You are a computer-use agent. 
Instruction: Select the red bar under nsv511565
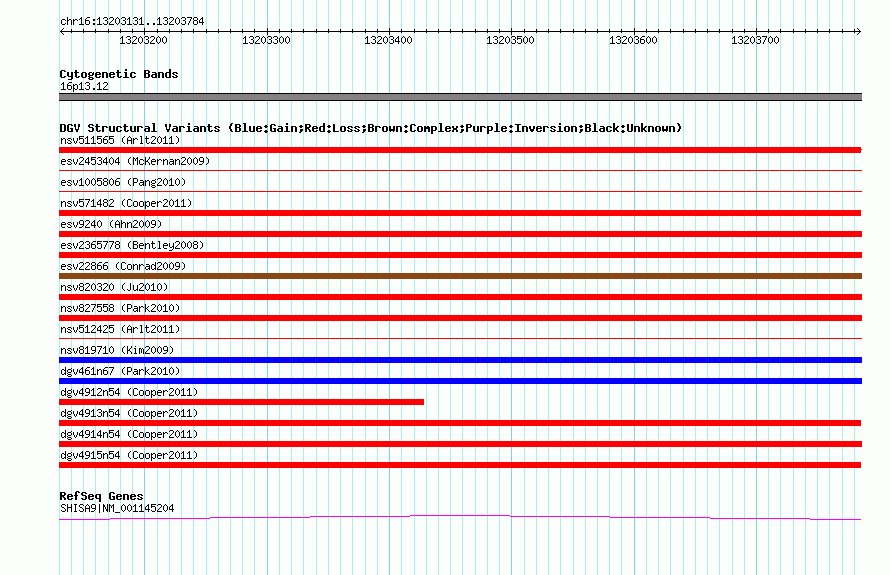tap(460, 150)
